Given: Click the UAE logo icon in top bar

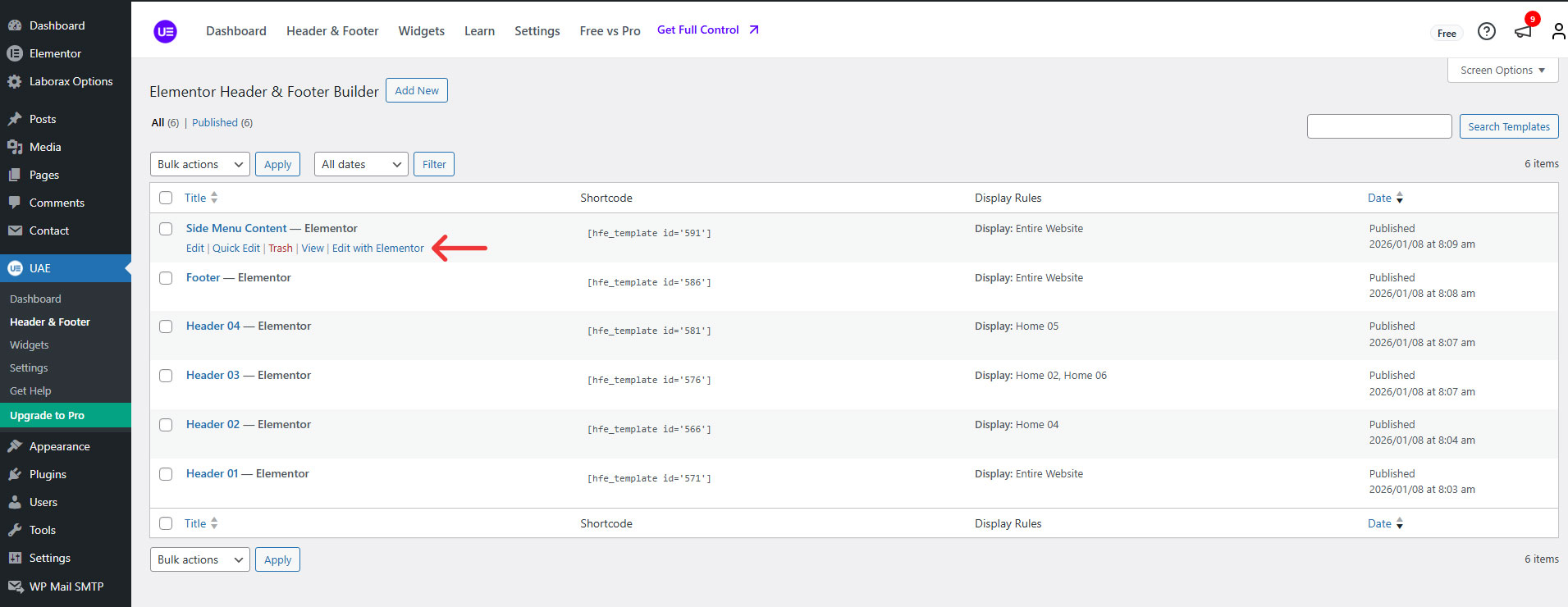Looking at the screenshot, I should [x=165, y=32].
